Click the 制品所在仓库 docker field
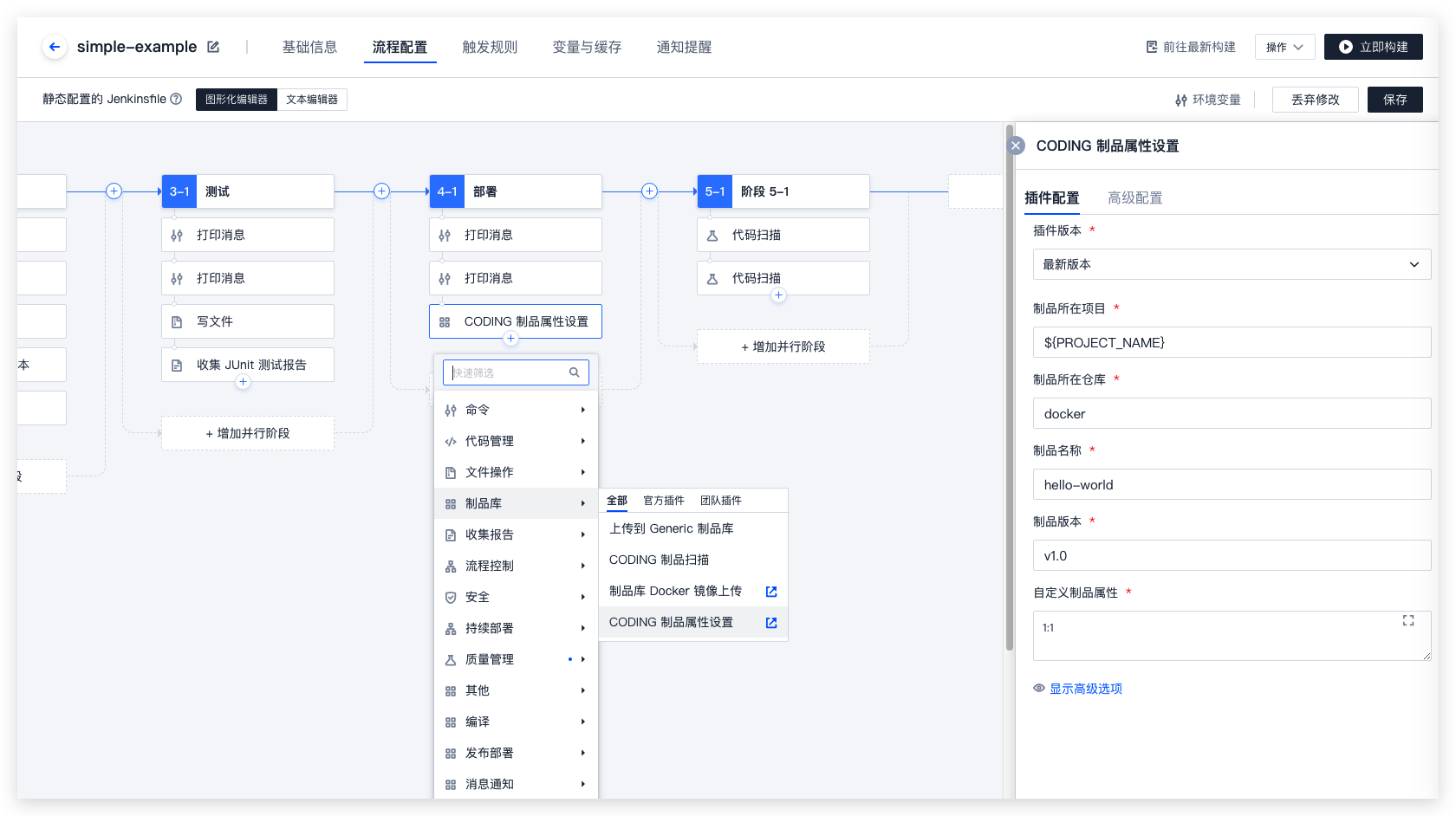Viewport: 1456px width, 816px height. [1232, 413]
